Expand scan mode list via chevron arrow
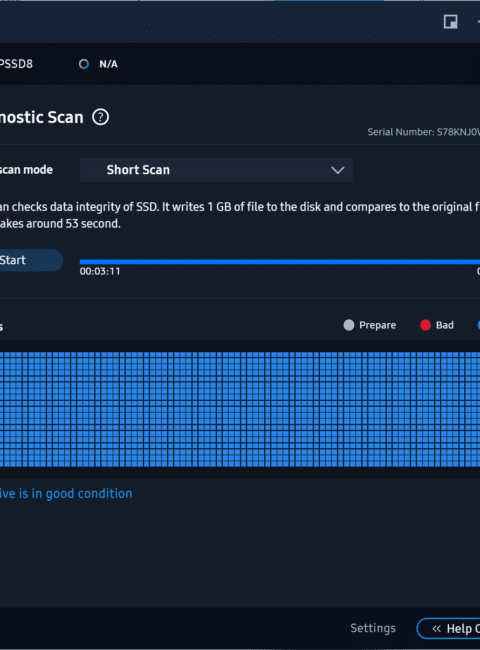The image size is (480, 650). pyautogui.click(x=338, y=170)
